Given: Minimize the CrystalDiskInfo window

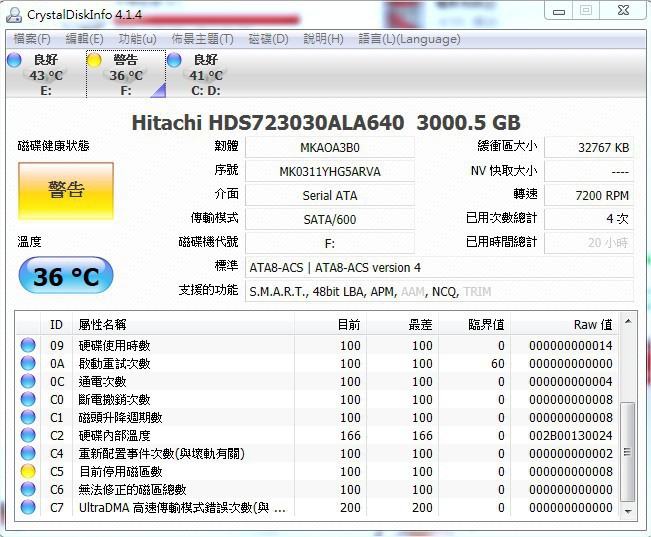Looking at the screenshot, I should (x=559, y=12).
